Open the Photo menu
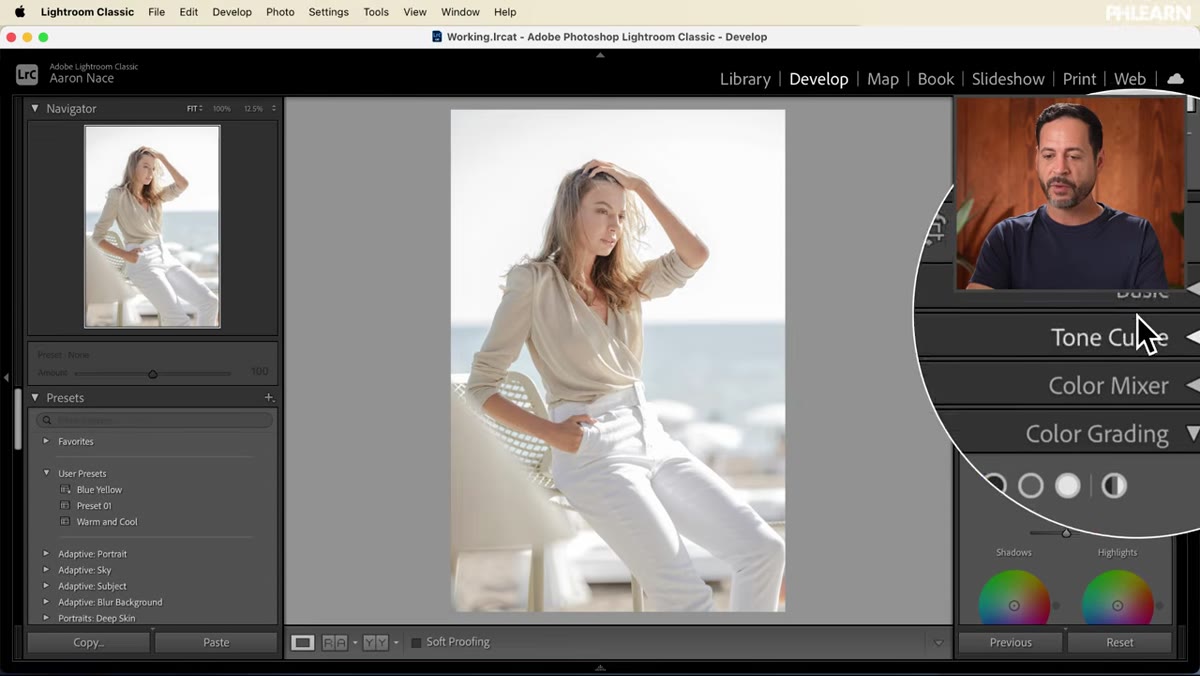1200x676 pixels. 280,12
